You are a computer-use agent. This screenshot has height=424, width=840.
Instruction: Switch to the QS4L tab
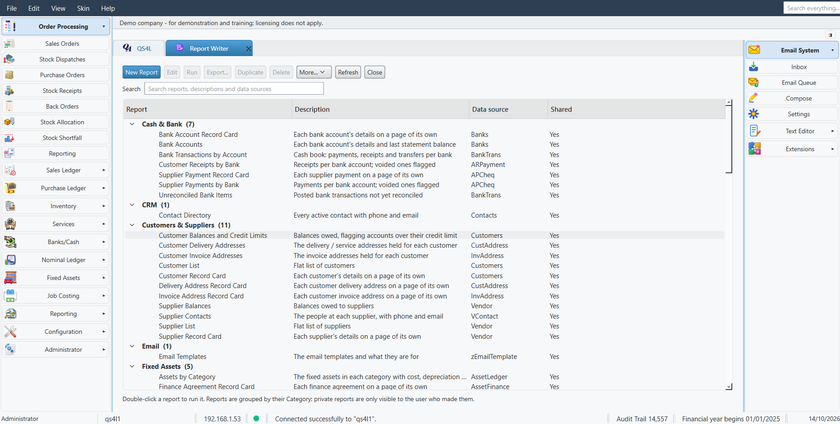pos(138,48)
